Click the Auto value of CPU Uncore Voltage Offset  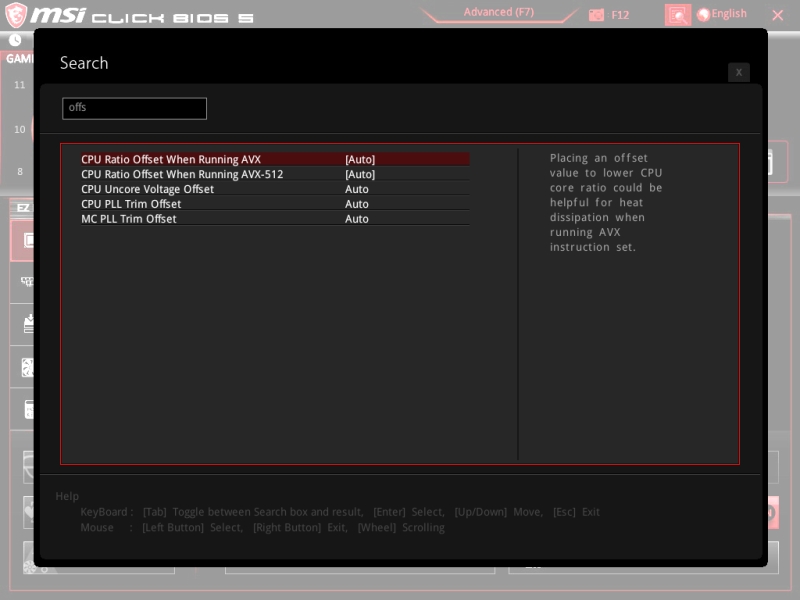pos(357,189)
